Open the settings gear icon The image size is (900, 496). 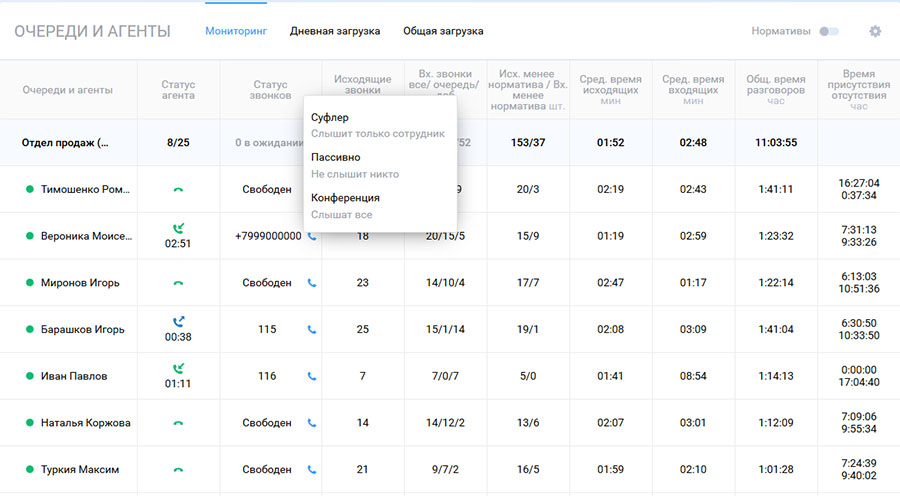(x=875, y=31)
